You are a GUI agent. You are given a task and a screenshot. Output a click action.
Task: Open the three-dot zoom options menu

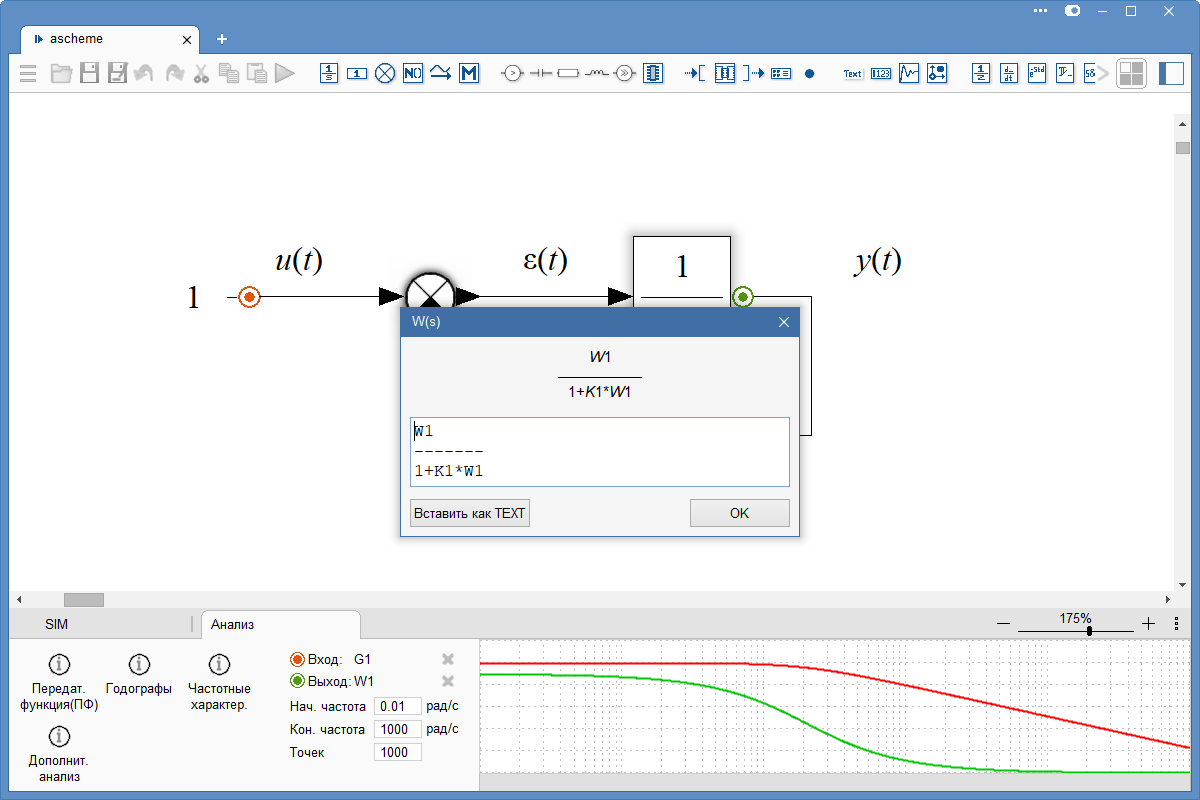click(x=1177, y=623)
